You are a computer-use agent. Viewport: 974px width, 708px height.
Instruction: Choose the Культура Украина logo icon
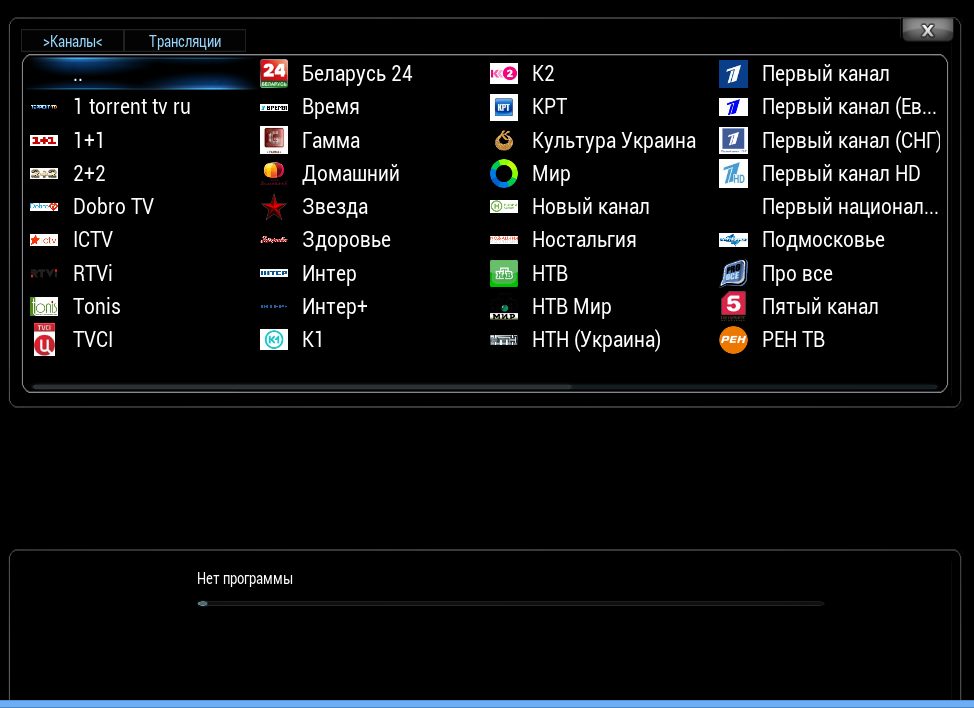(504, 141)
